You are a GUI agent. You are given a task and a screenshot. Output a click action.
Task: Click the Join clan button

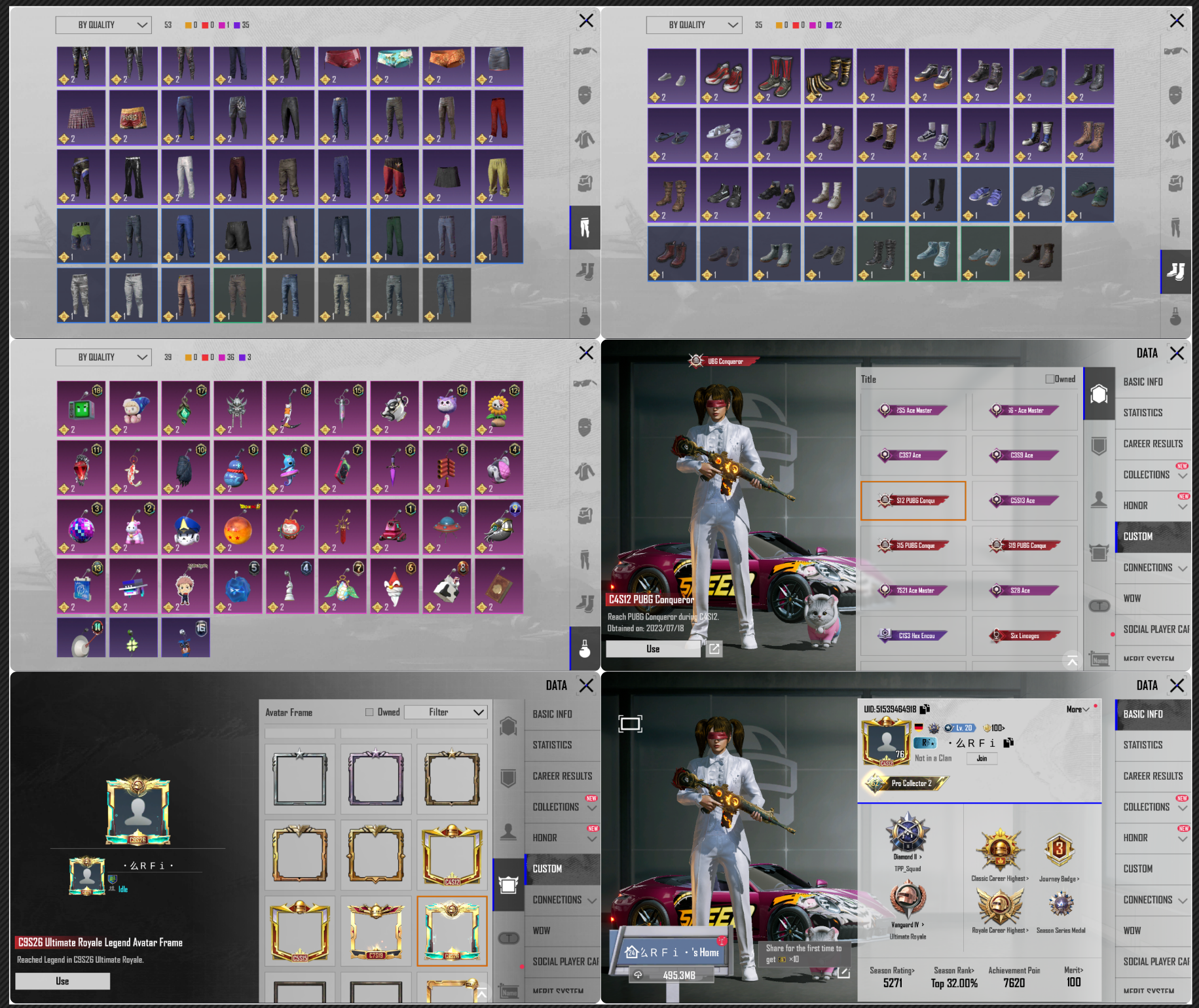tap(982, 759)
